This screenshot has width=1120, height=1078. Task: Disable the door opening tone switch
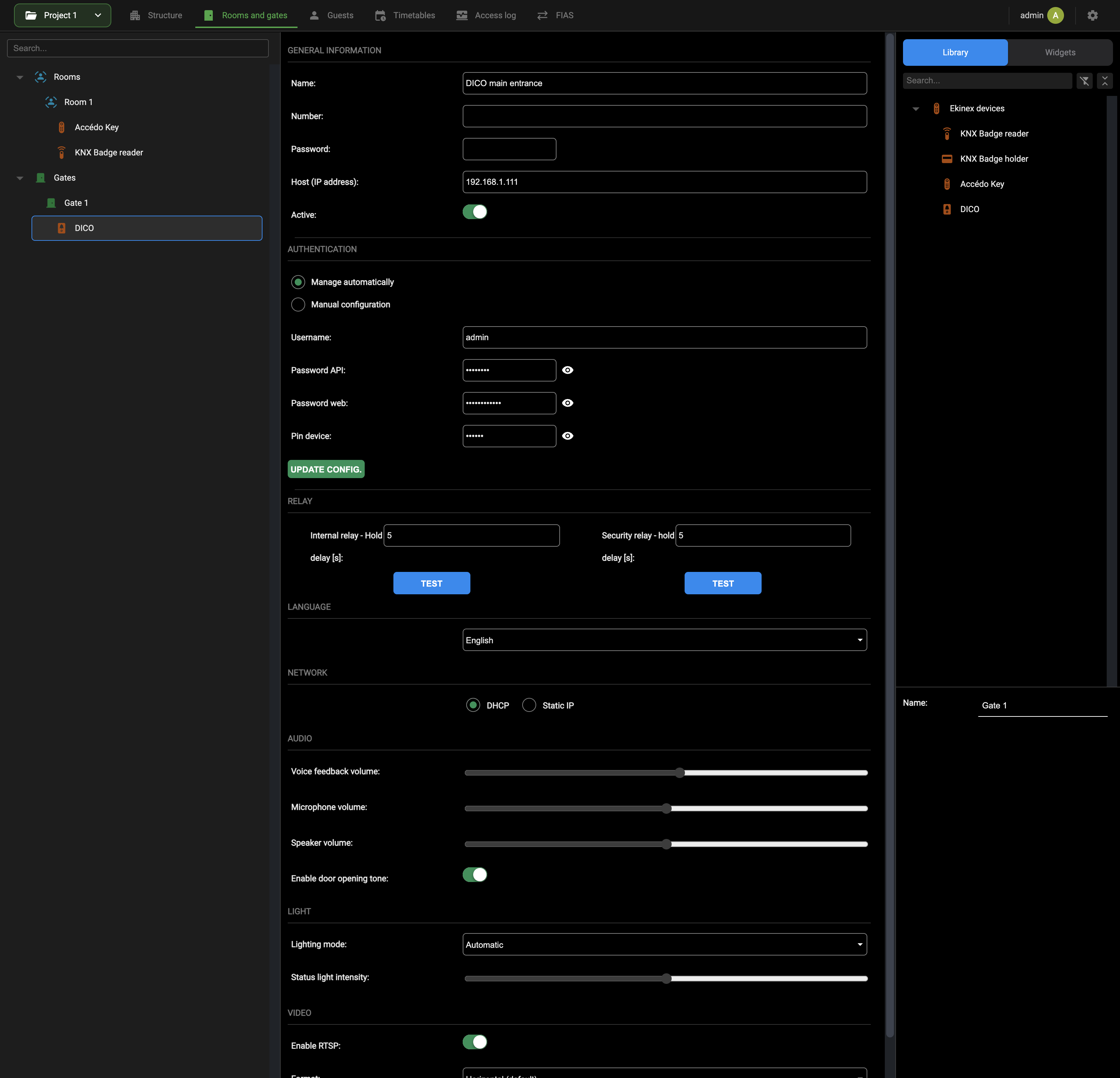475,875
